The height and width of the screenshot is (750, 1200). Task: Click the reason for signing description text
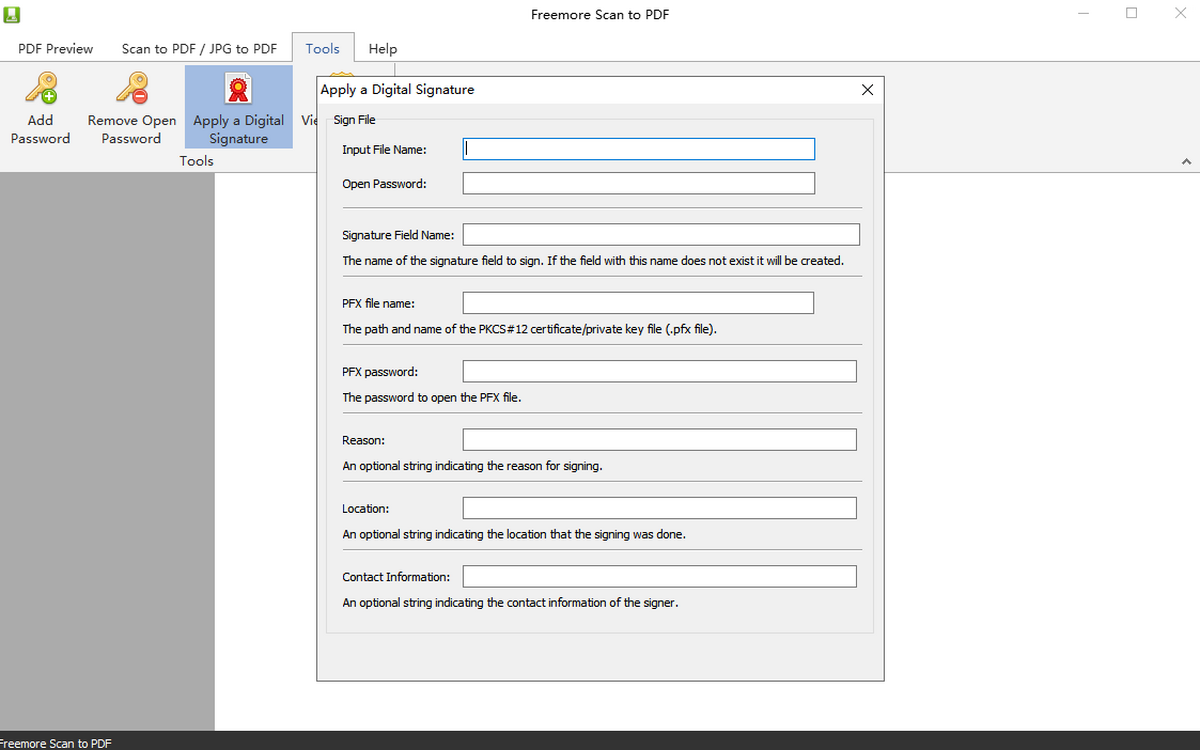(472, 466)
